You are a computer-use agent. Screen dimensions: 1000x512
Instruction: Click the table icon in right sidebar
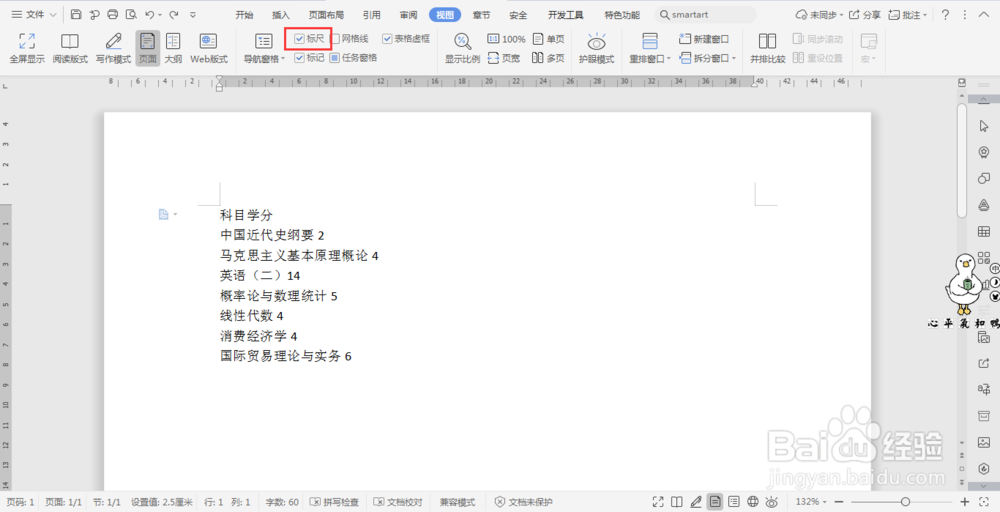(x=984, y=231)
